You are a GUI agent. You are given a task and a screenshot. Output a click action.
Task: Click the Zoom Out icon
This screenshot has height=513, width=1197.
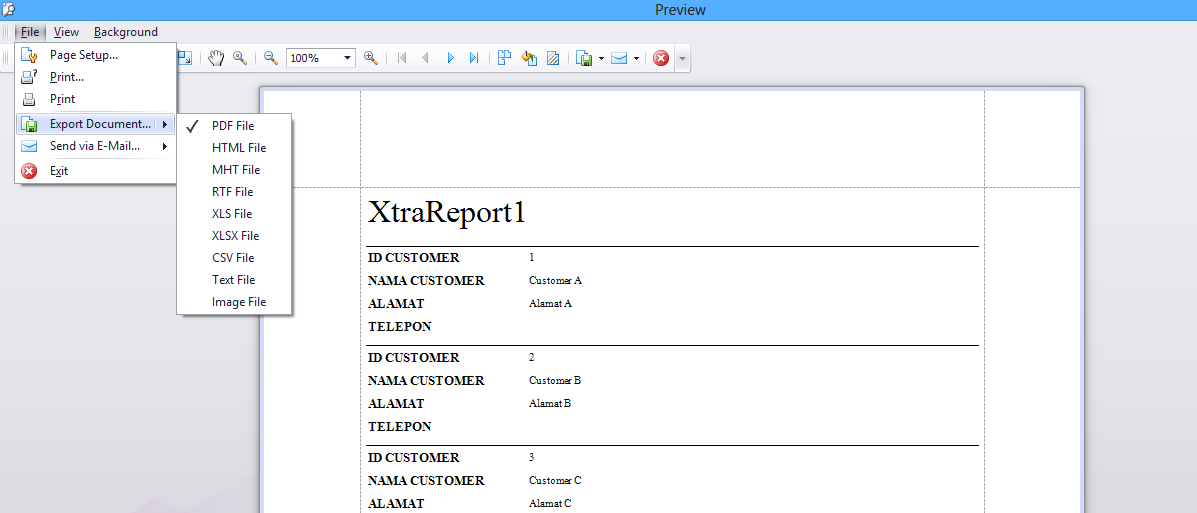click(270, 58)
